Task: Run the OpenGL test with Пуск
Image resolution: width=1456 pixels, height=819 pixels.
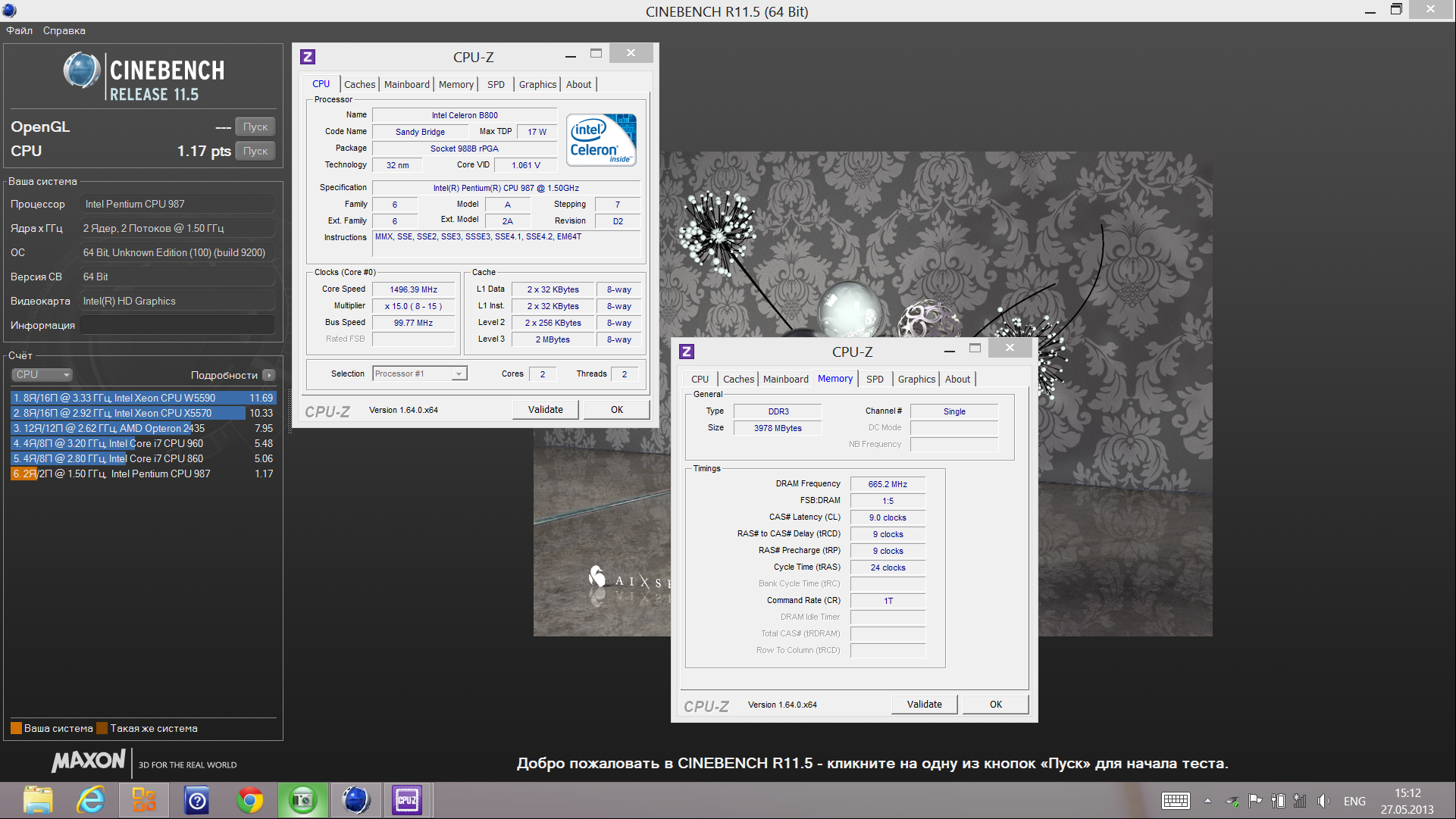Action: [255, 127]
